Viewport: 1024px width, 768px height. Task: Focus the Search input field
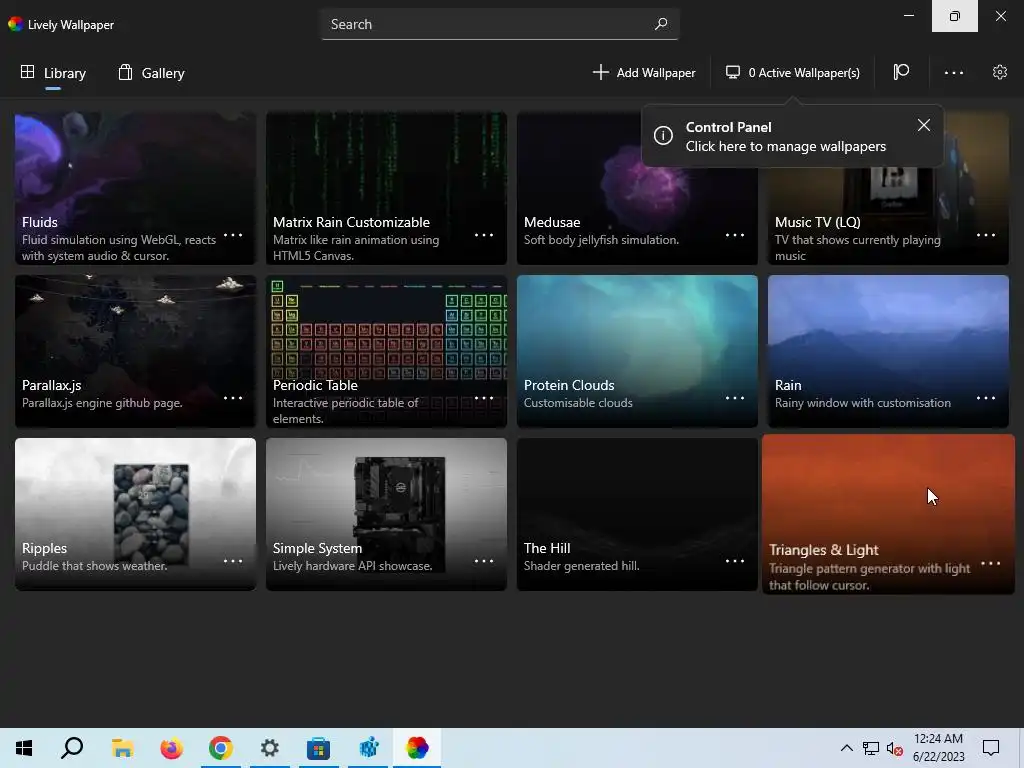500,24
